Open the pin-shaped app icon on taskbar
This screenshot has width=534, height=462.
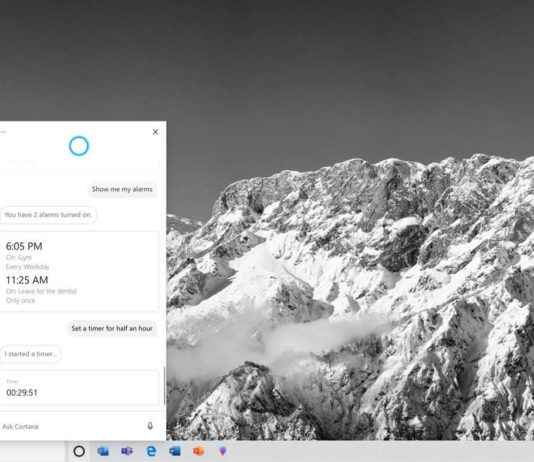(223, 451)
